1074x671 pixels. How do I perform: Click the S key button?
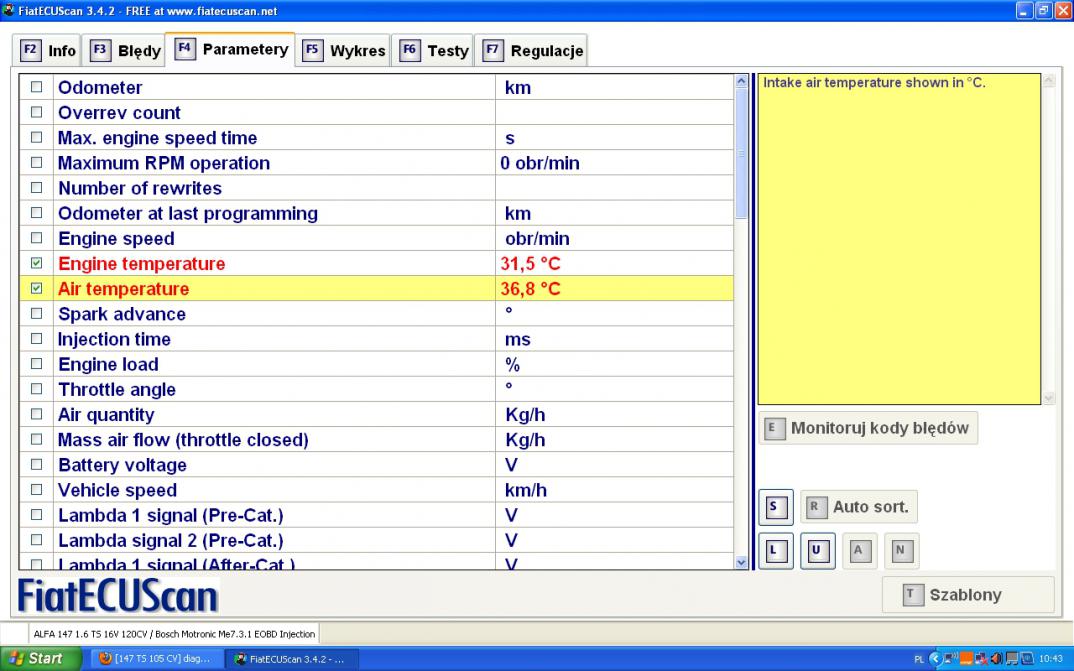pos(775,507)
